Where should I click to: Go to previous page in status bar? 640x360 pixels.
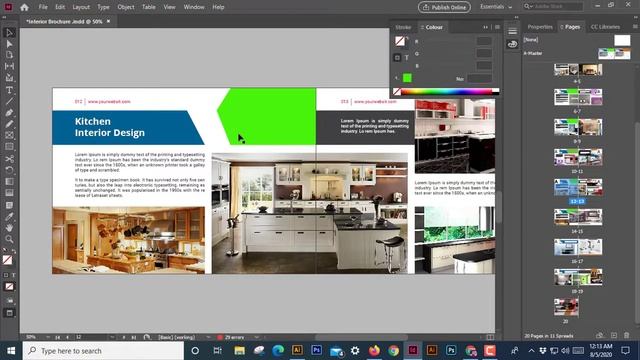[67, 337]
